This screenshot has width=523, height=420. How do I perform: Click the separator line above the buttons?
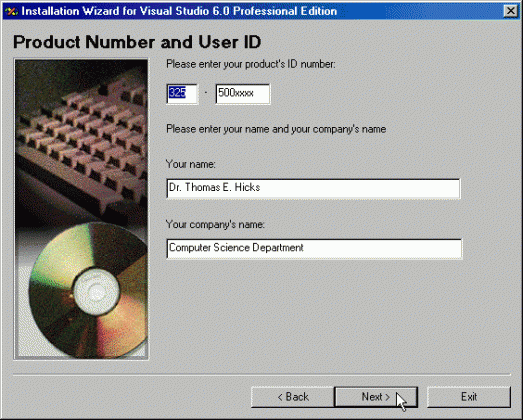(x=262, y=375)
